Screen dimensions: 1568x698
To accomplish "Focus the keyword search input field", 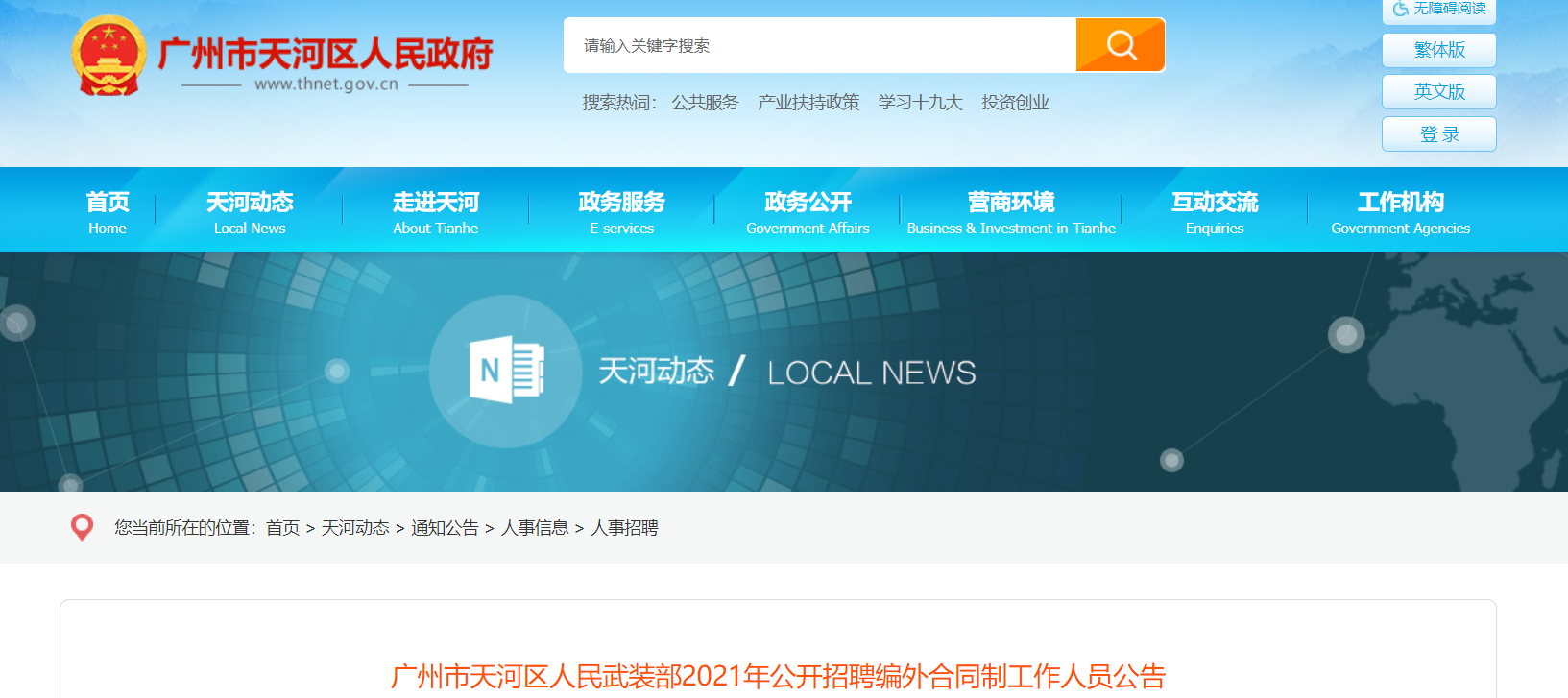I will pos(820,45).
